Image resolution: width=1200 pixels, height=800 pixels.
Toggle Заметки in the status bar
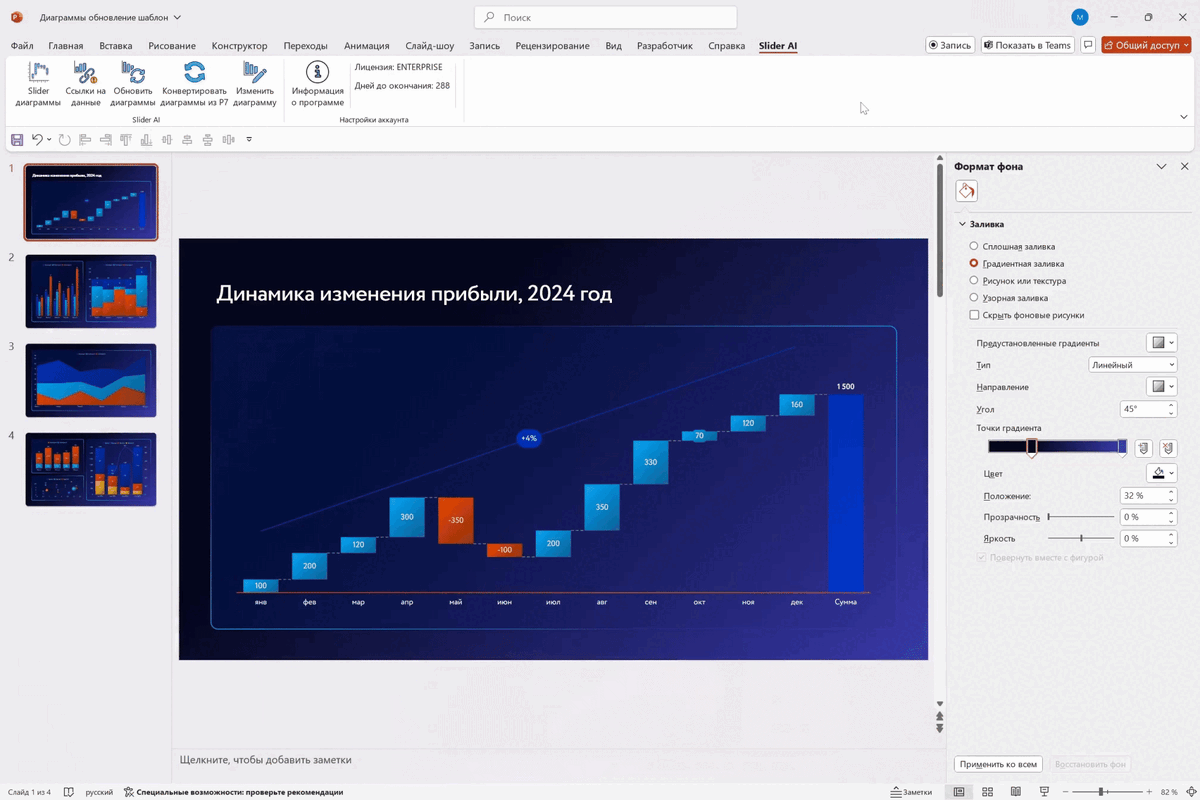911,792
